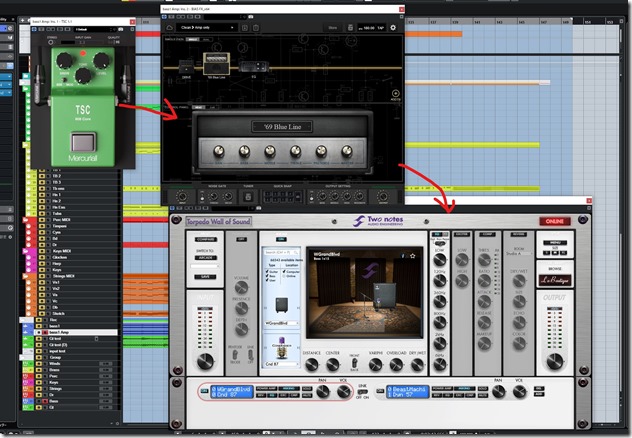Click the Arcade mode button
Viewport: 632px width, 438px height.
(x=206, y=257)
